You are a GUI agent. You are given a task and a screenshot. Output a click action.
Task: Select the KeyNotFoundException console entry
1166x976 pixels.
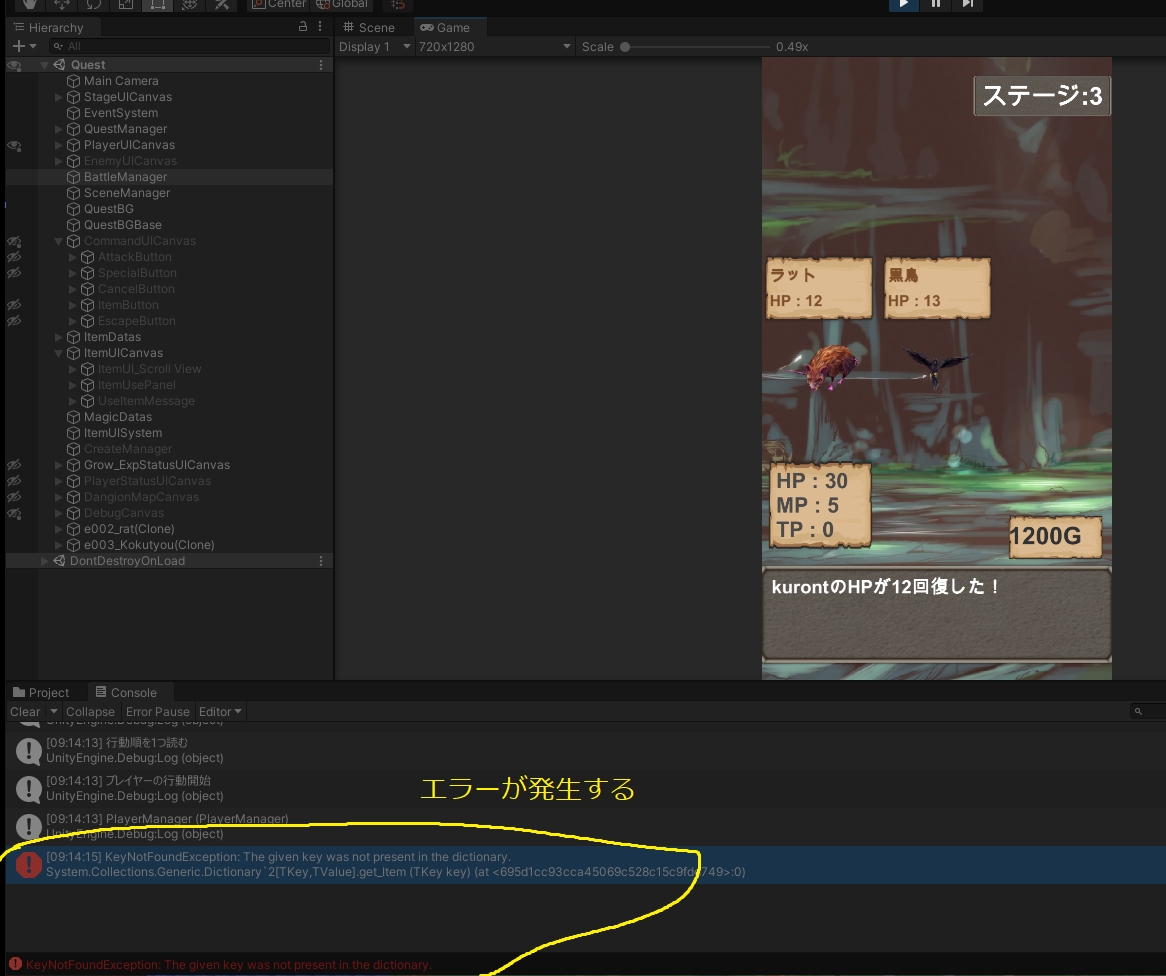point(585,864)
